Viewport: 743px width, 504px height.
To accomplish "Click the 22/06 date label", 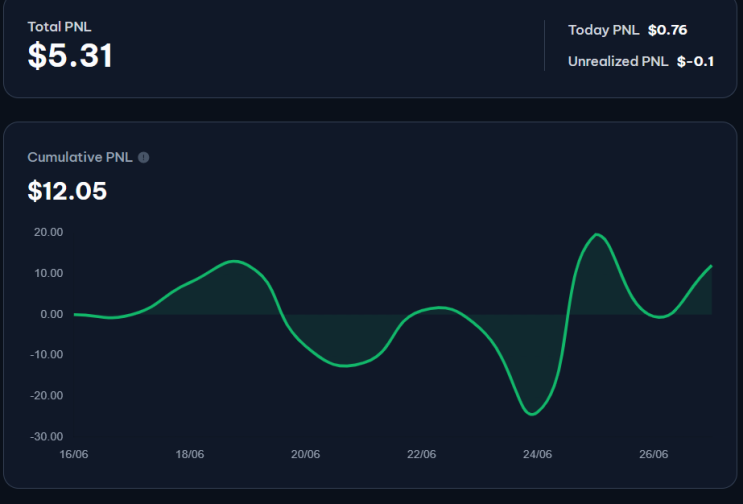I will (x=421, y=454).
